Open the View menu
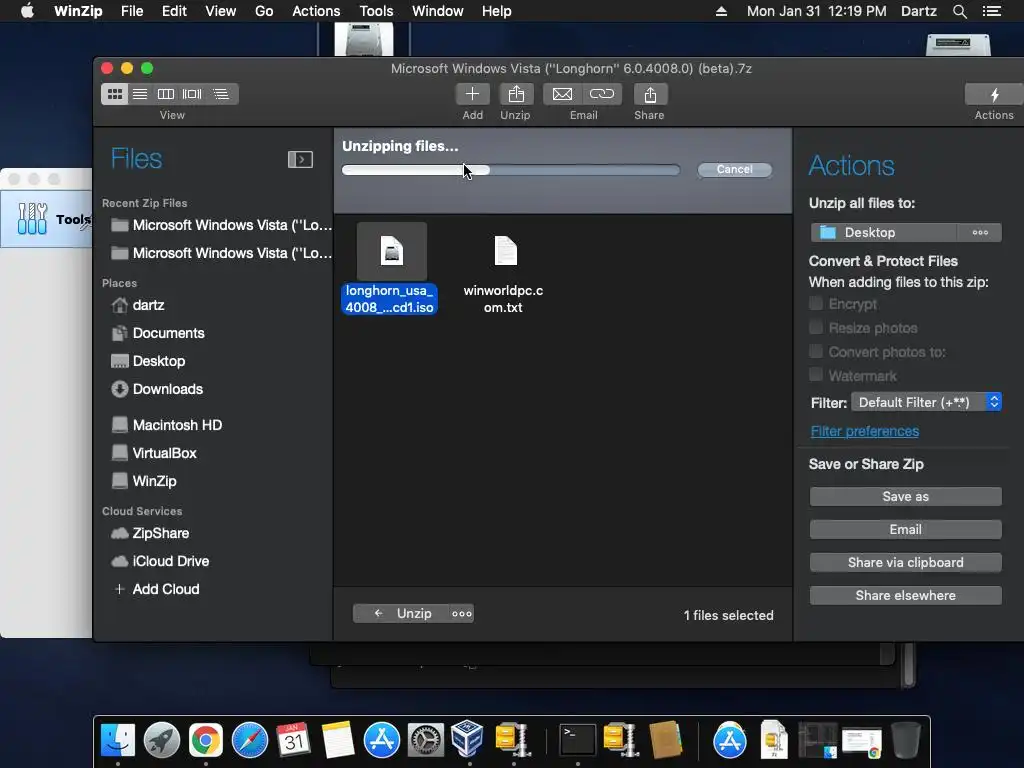This screenshot has height=768, width=1024. pos(221,11)
